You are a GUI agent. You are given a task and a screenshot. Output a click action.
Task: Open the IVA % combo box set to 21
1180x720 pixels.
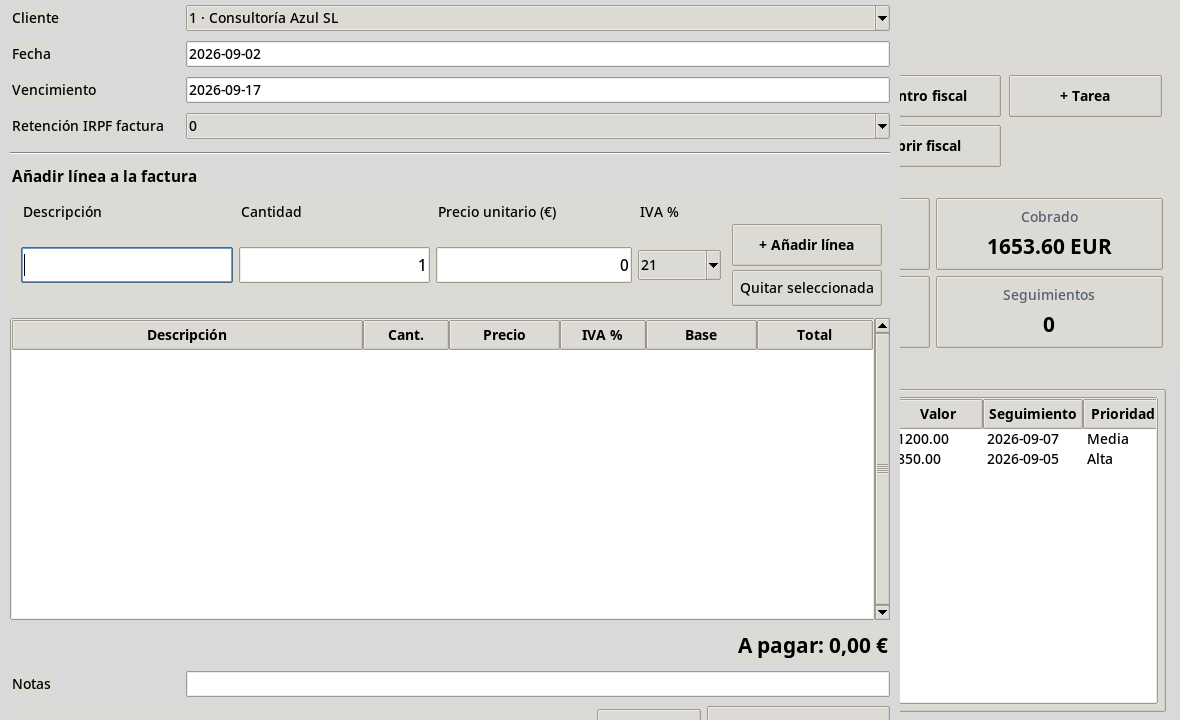(679, 265)
